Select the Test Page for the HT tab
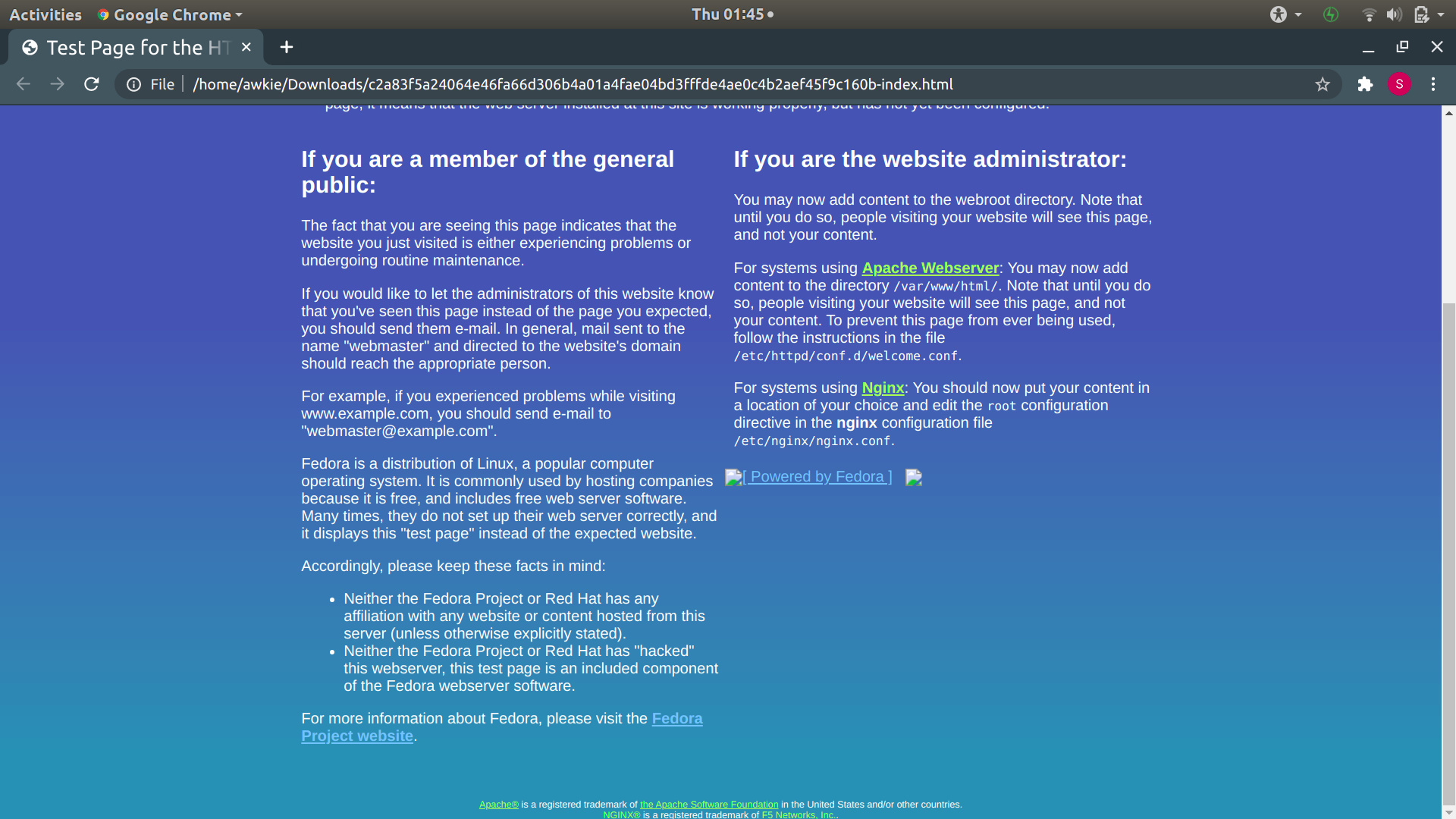Screen dimensions: 1456x819 pos(135,47)
